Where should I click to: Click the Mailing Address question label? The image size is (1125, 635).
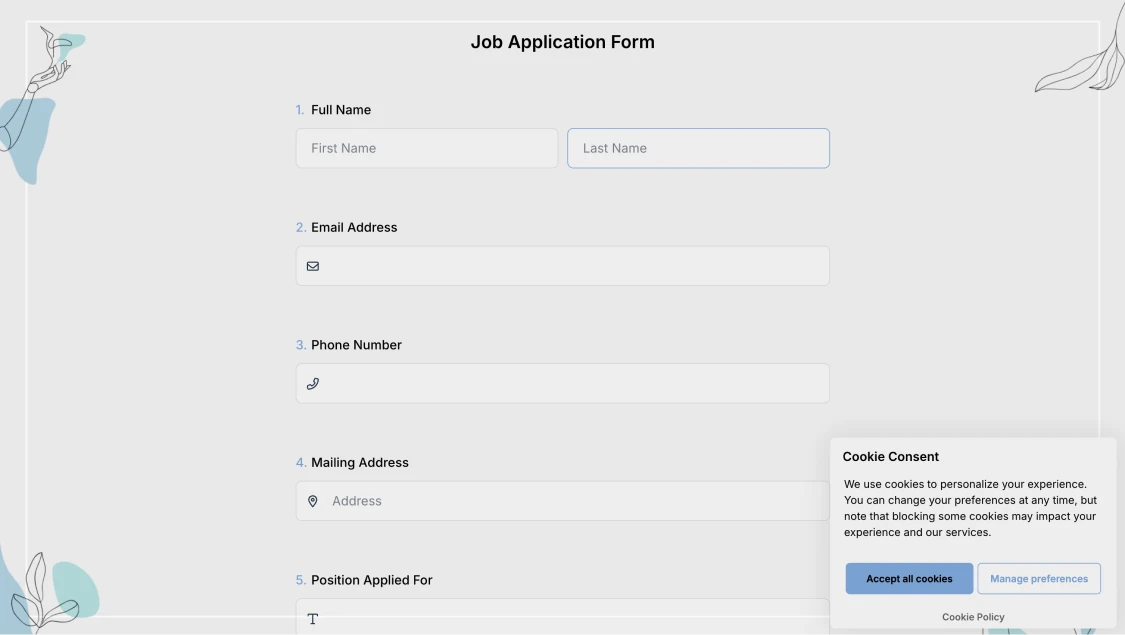point(360,462)
